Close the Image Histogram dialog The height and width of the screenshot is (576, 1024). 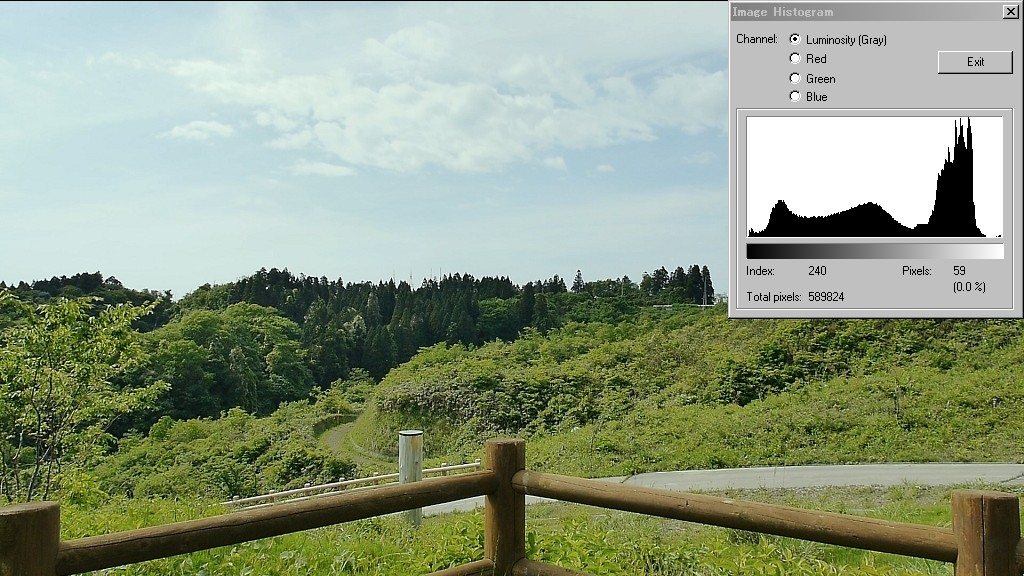(x=1010, y=11)
